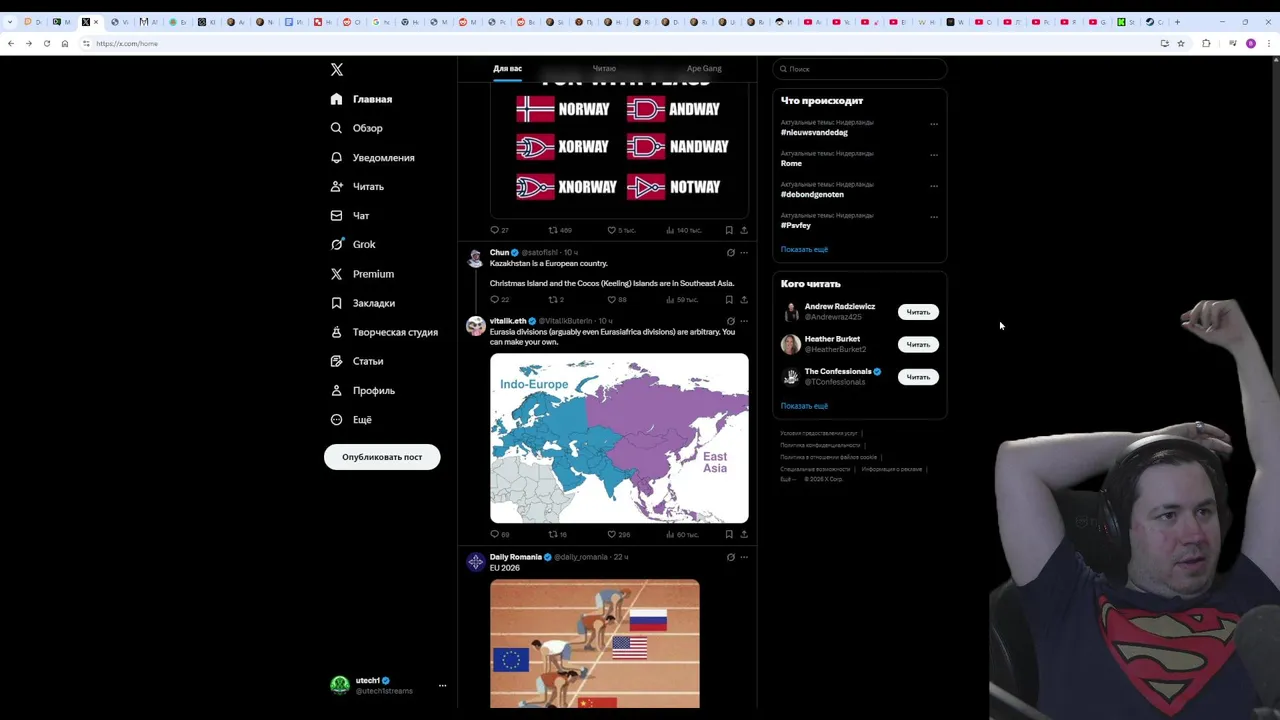Switch to Ape Gang tab

(704, 69)
